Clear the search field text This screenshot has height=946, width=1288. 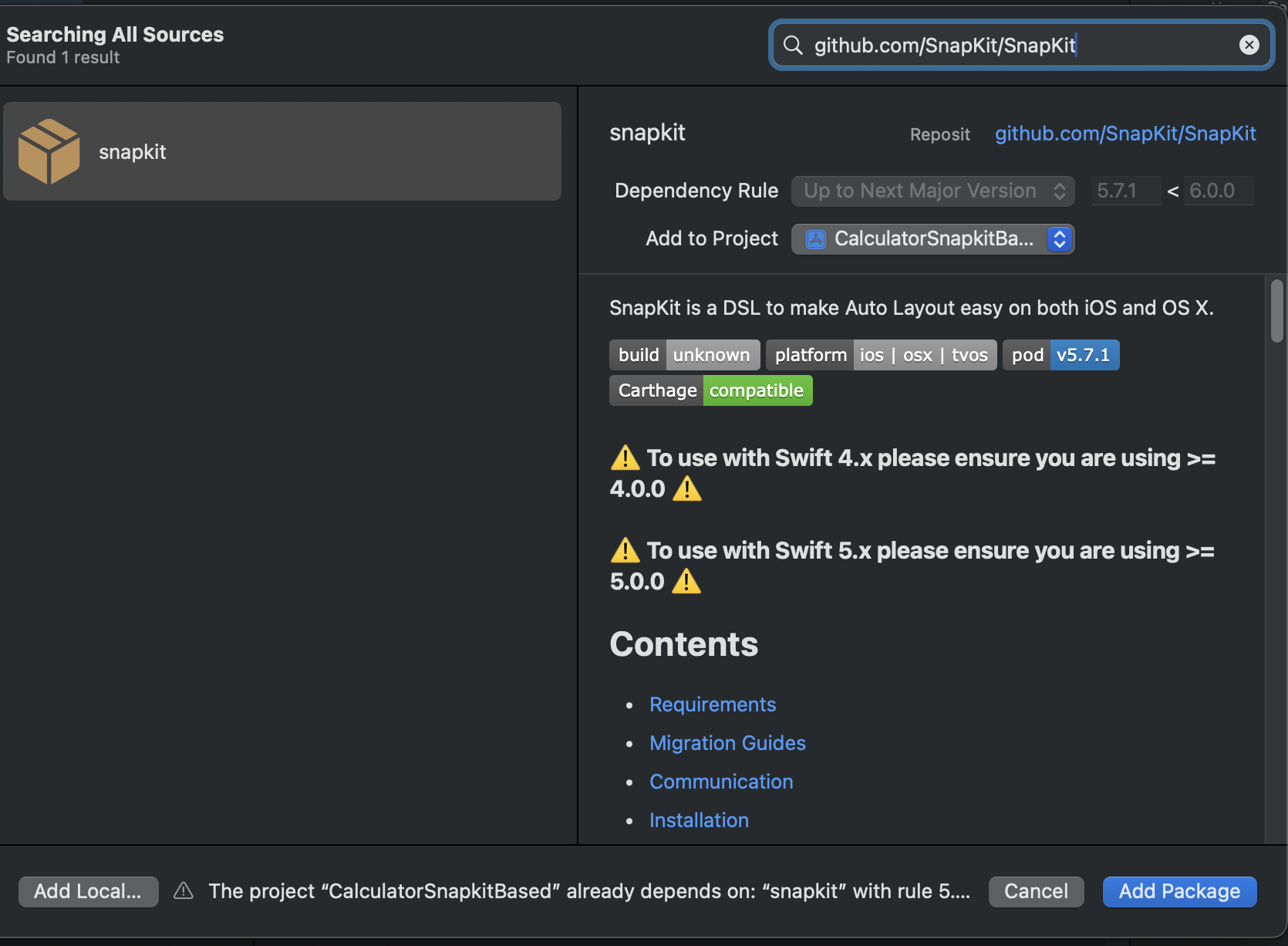[1249, 45]
